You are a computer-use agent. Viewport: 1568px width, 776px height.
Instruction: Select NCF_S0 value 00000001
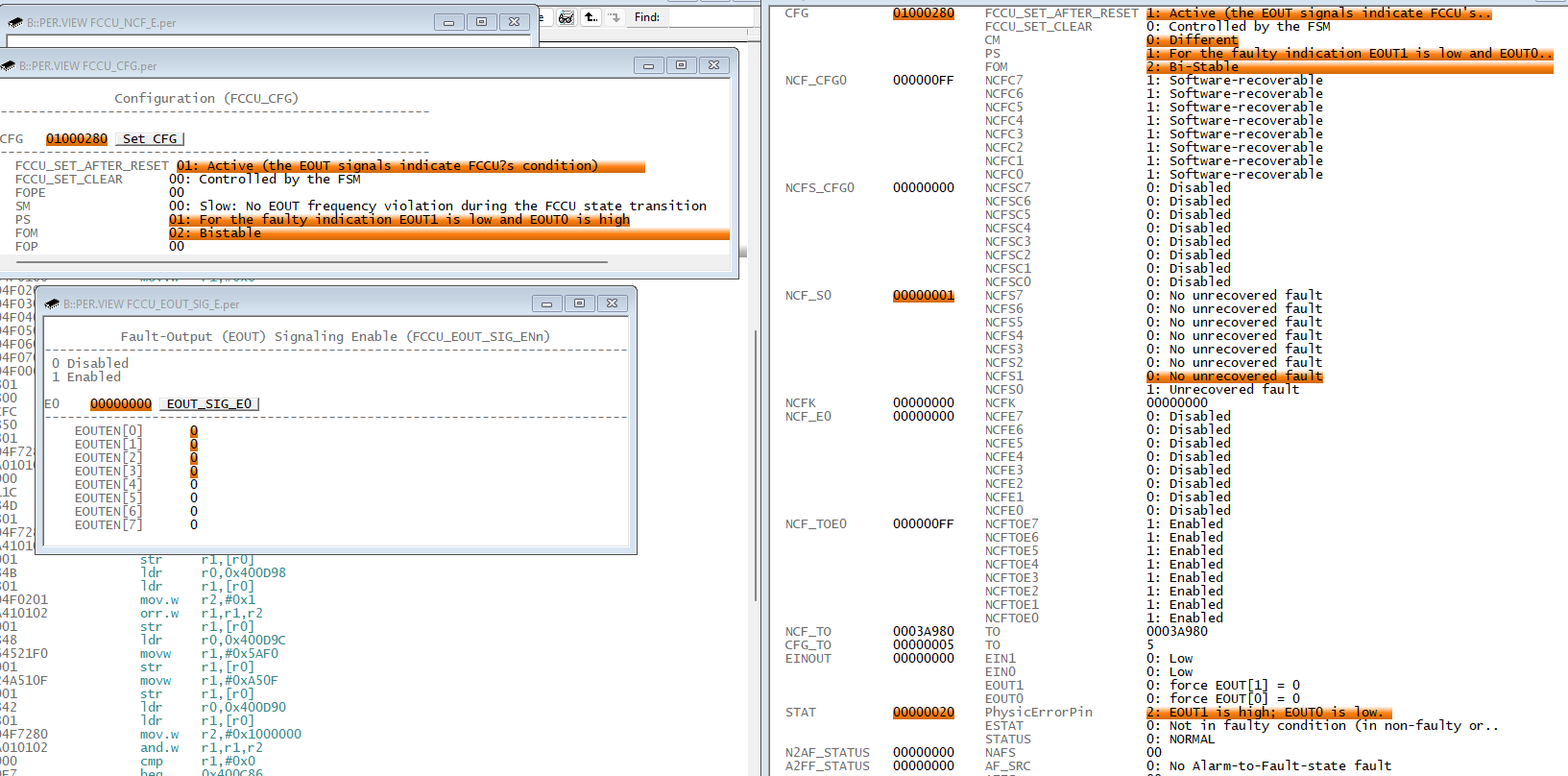pyautogui.click(x=924, y=296)
